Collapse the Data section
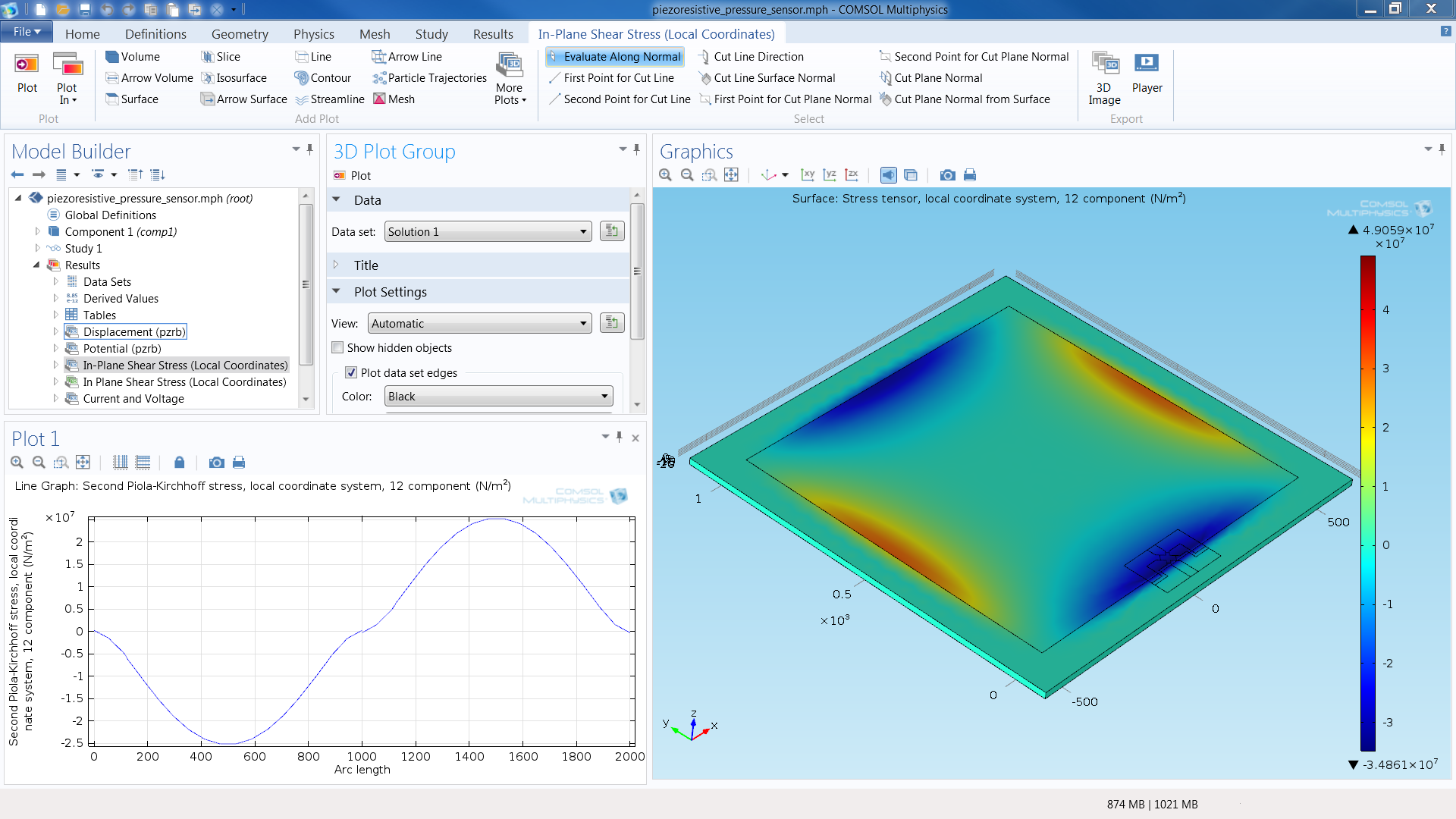1456x819 pixels. click(337, 200)
